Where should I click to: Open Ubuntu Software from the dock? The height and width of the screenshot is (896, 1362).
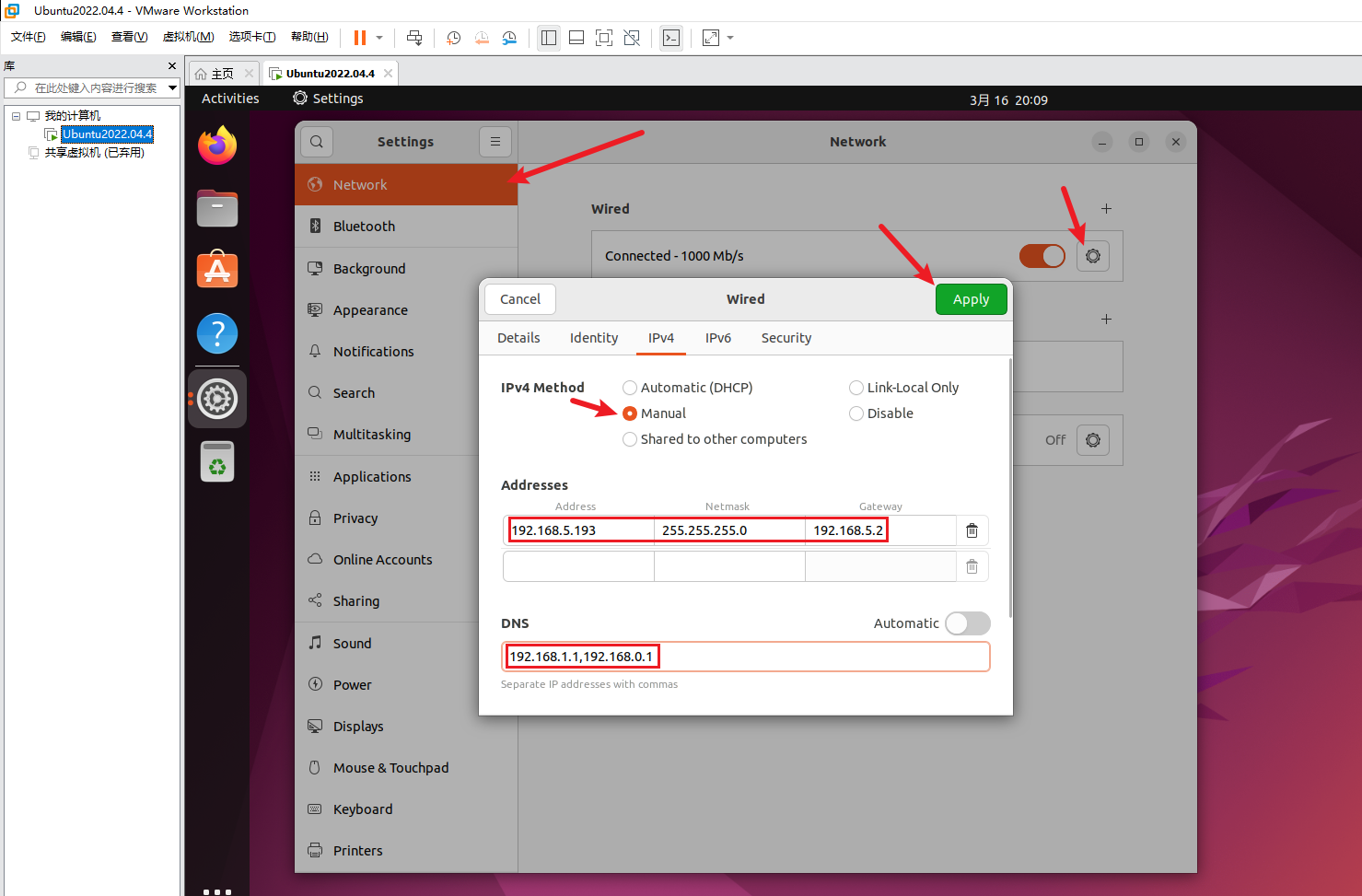(x=217, y=270)
